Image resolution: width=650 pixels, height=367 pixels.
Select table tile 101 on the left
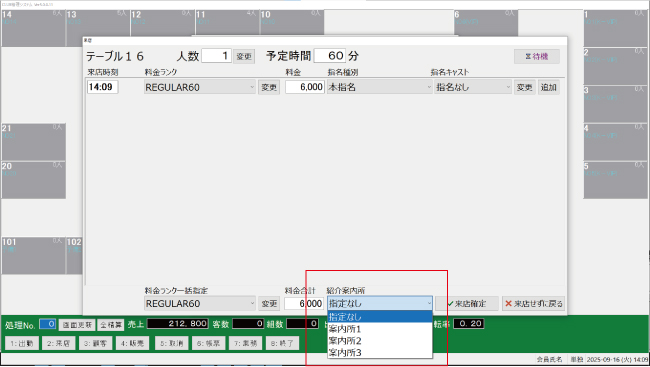click(x=33, y=256)
